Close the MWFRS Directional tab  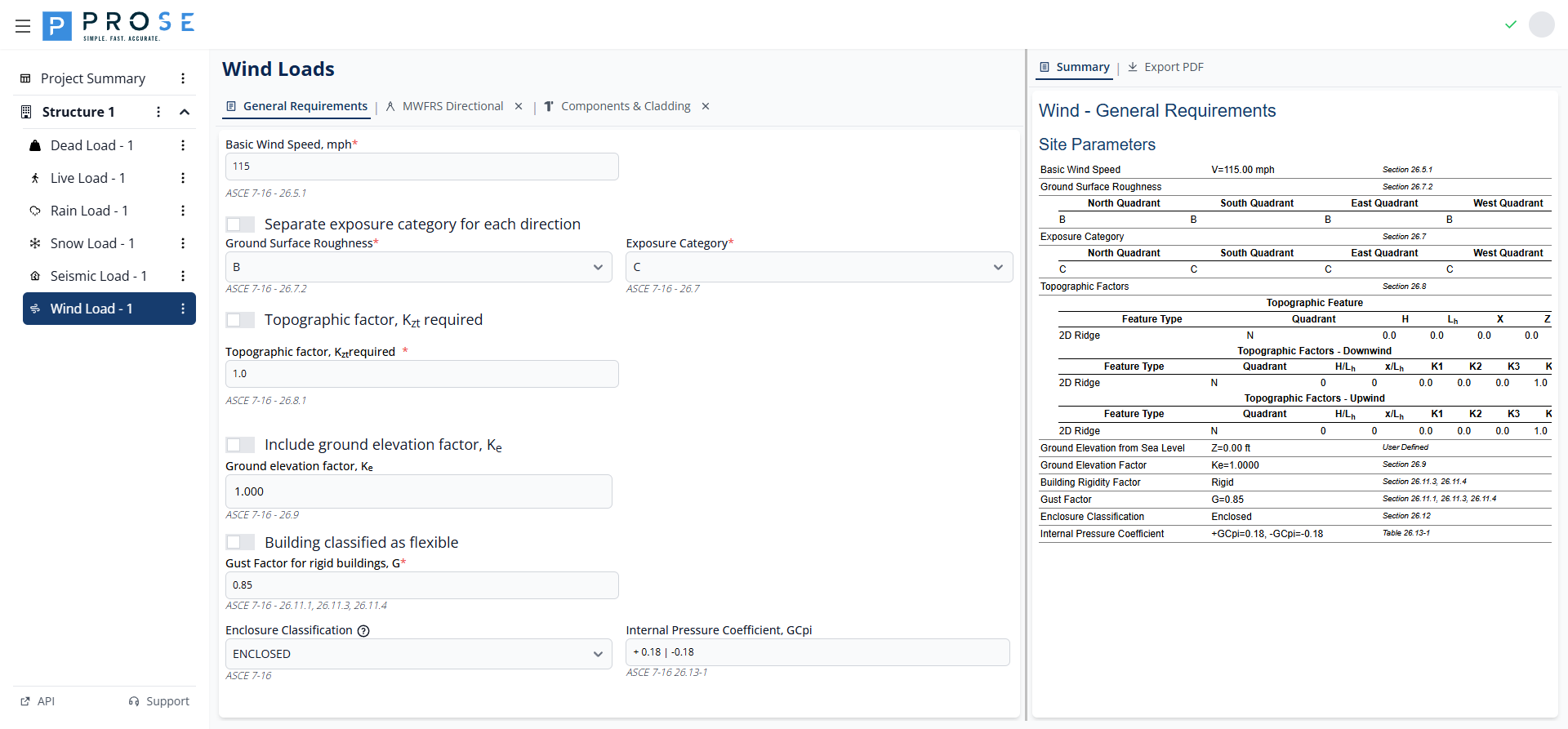[x=519, y=107]
